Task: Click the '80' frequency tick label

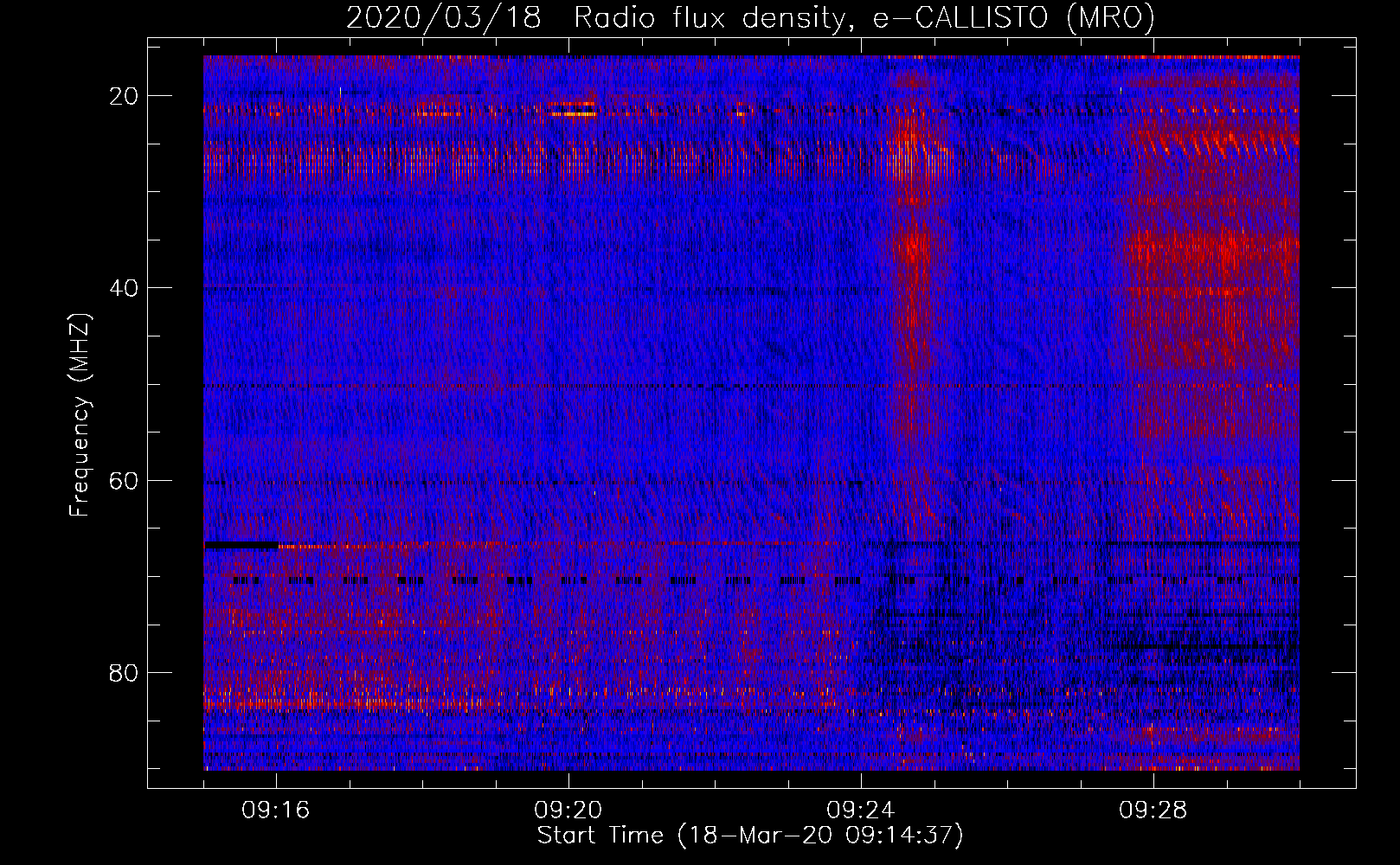Action: 125,672
